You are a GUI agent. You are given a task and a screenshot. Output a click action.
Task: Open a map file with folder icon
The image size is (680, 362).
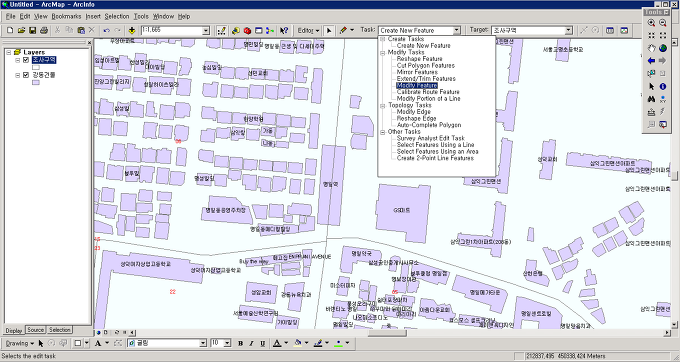tap(21, 30)
